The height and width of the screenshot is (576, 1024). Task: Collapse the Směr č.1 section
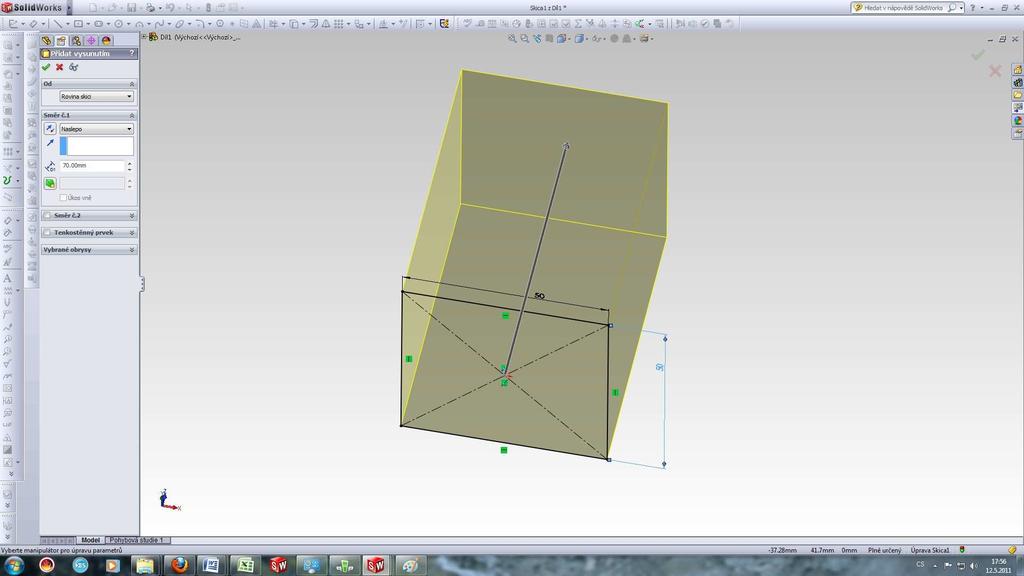(131, 115)
